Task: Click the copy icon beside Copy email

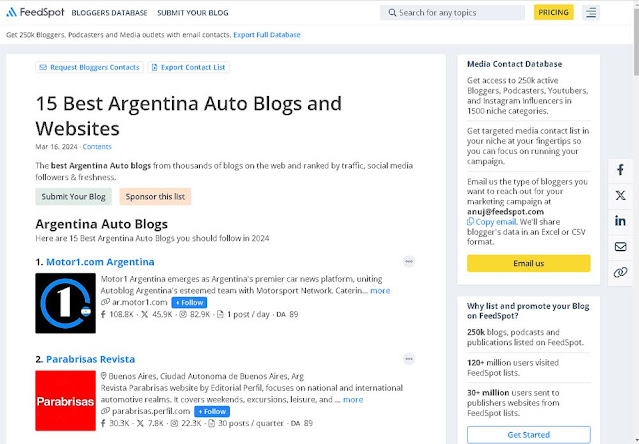Action: (470, 222)
